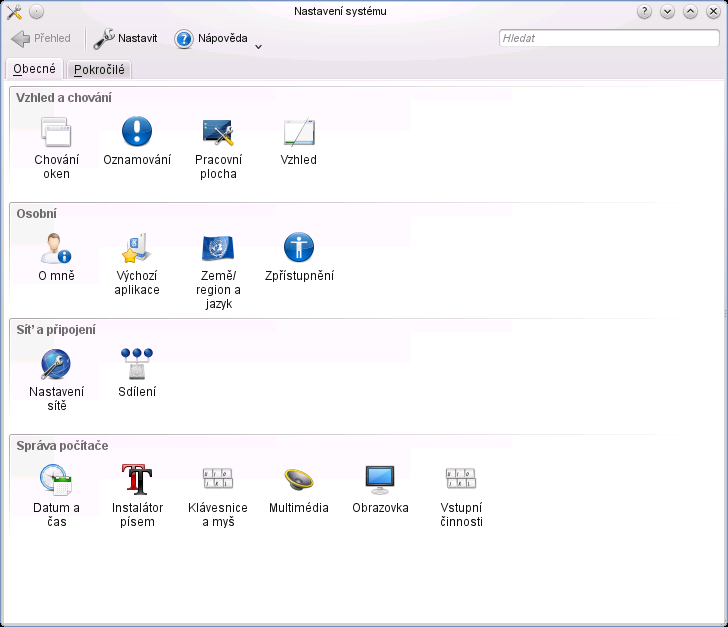Image resolution: width=728 pixels, height=627 pixels.
Task: Click the Správa počítače section heading
Action: [62, 446]
